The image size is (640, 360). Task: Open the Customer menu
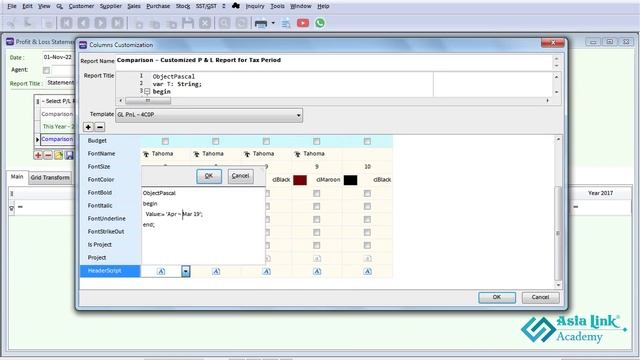click(81, 6)
